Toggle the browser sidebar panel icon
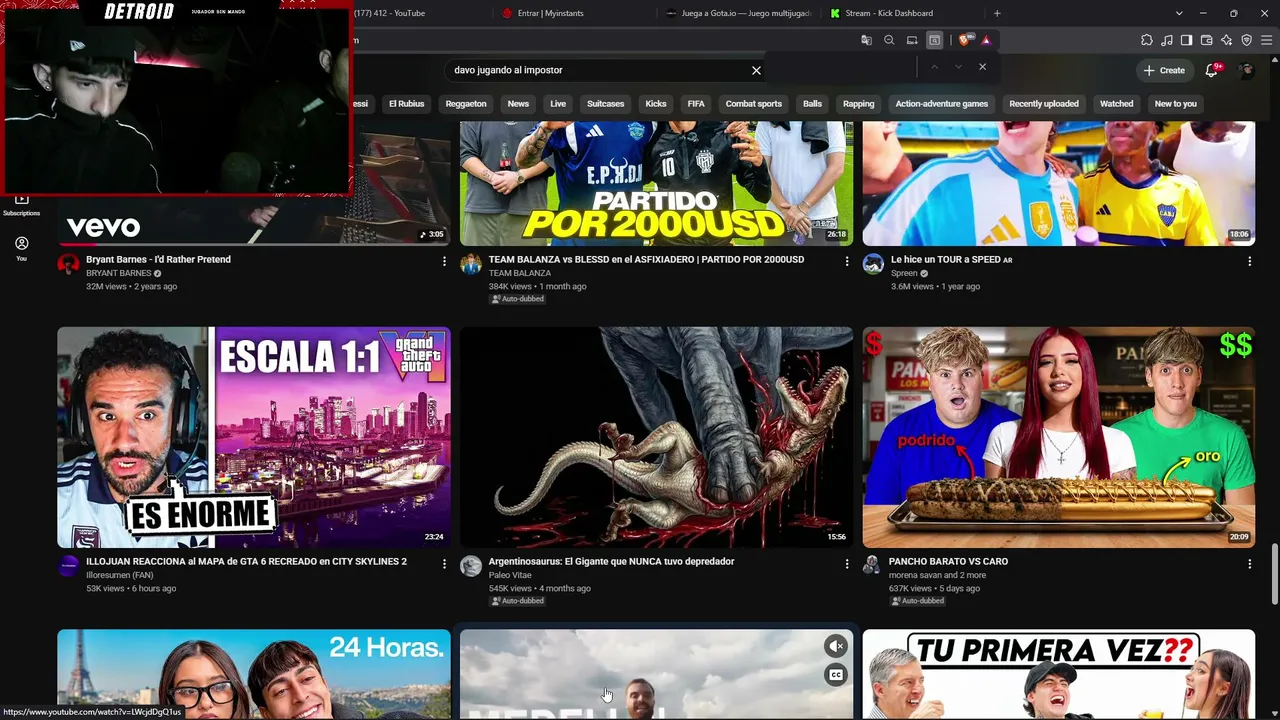Screen dimensions: 1280x720 tap(1187, 40)
